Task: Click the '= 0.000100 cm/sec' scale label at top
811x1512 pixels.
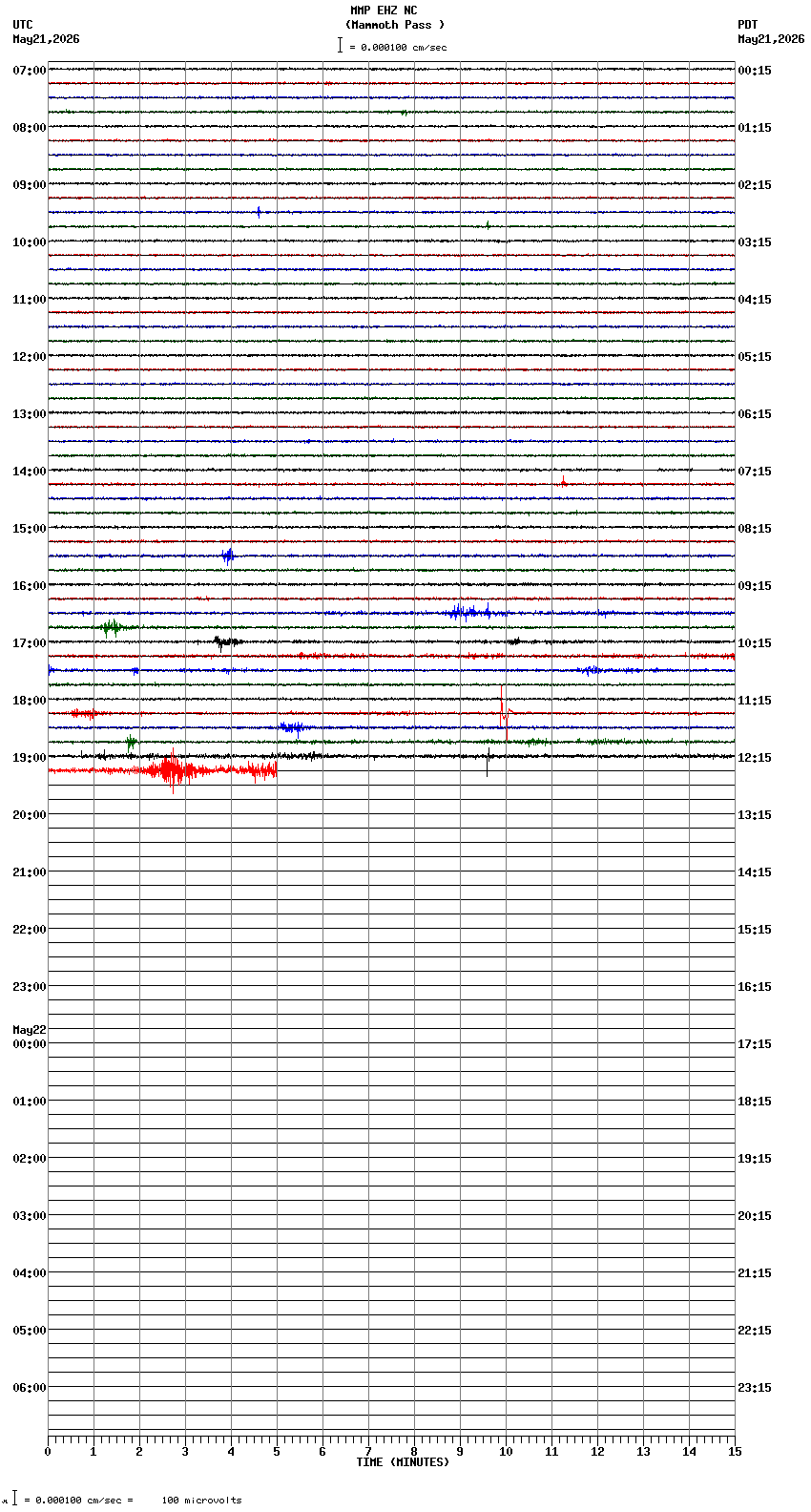Action: (398, 47)
